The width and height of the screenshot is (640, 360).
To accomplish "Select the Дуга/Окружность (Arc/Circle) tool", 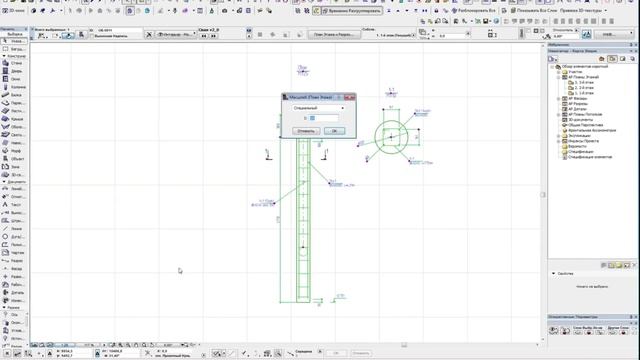I will point(13,237).
